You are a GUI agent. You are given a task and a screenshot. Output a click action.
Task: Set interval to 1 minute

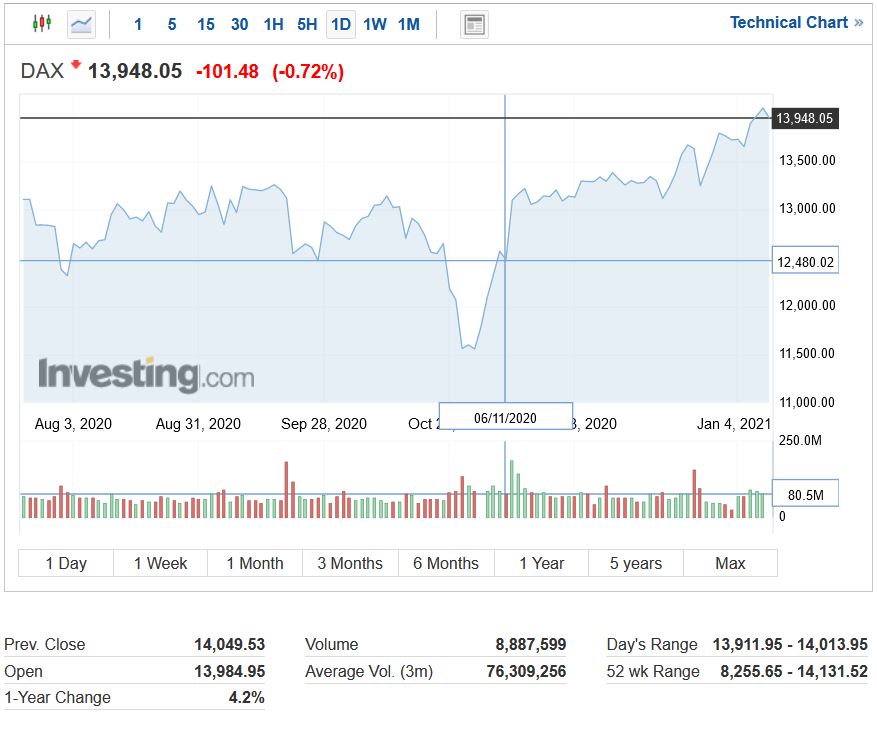[x=138, y=24]
